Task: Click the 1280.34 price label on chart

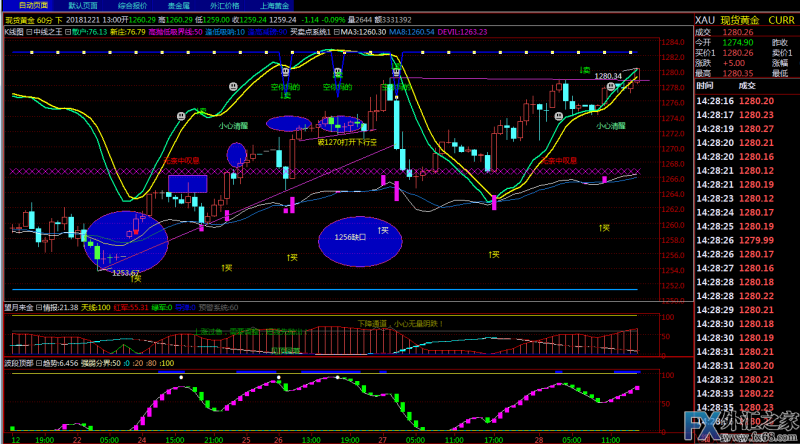Action: point(608,76)
